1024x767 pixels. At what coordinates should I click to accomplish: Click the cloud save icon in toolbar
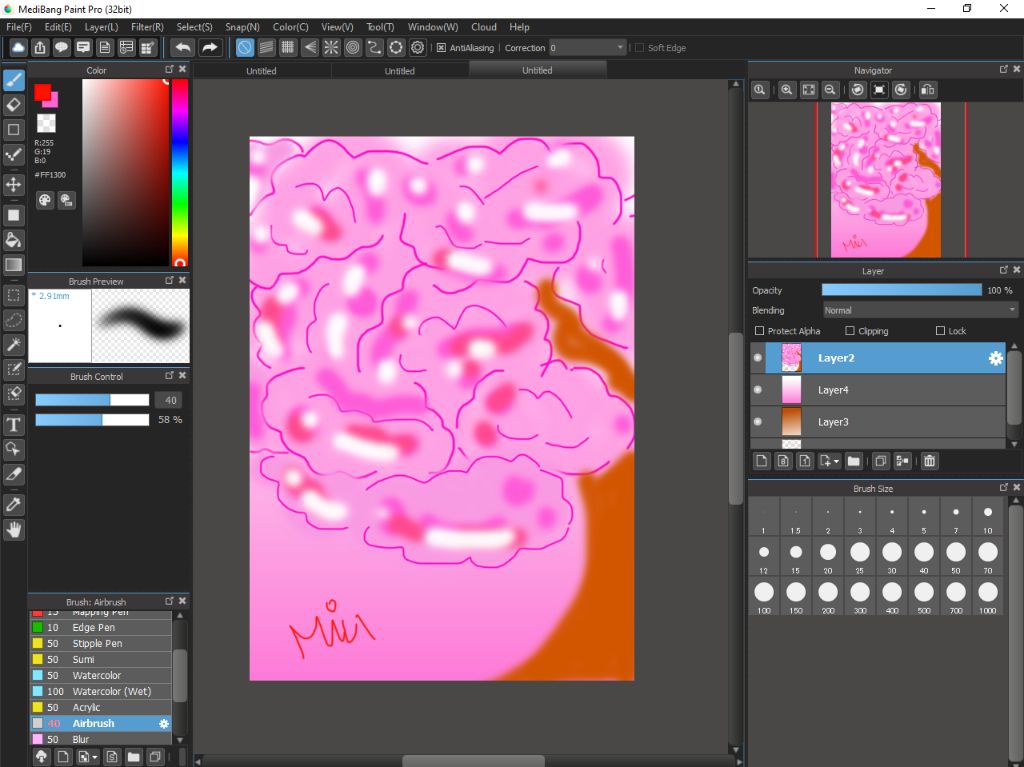[18, 48]
